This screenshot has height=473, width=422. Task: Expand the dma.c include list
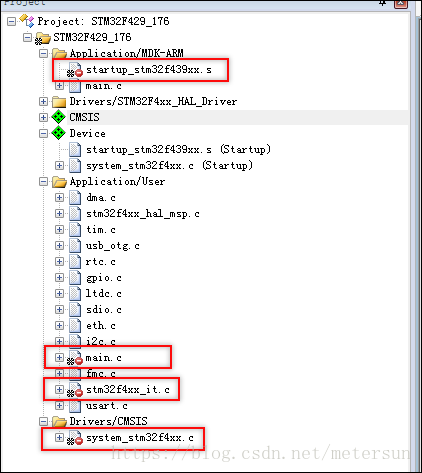coord(59,197)
